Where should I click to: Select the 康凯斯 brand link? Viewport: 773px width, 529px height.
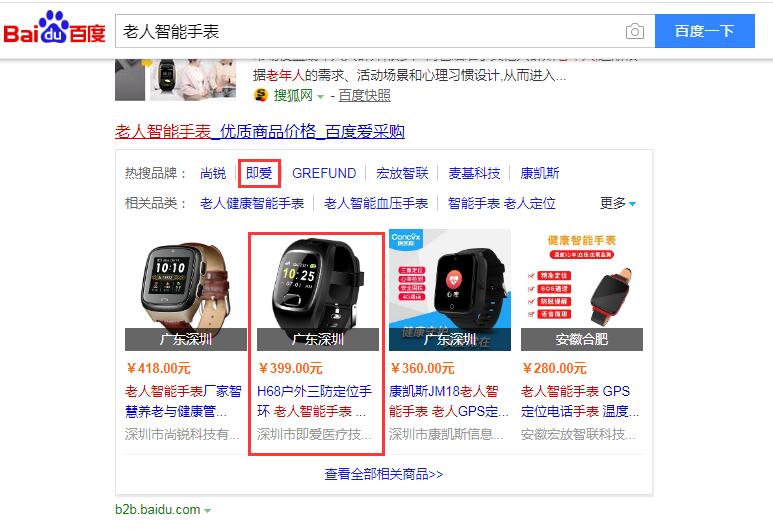point(540,174)
